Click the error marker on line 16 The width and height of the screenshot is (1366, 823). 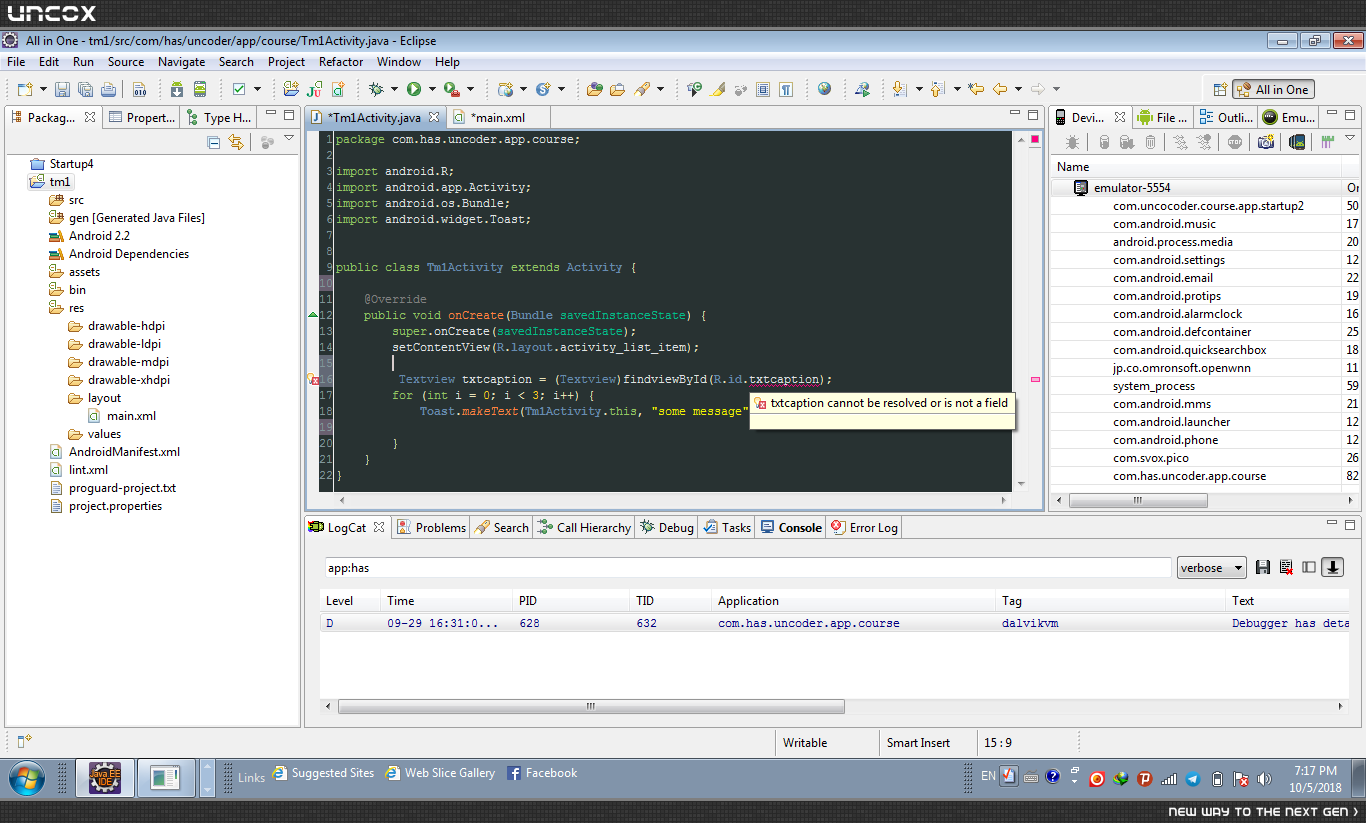[x=313, y=380]
